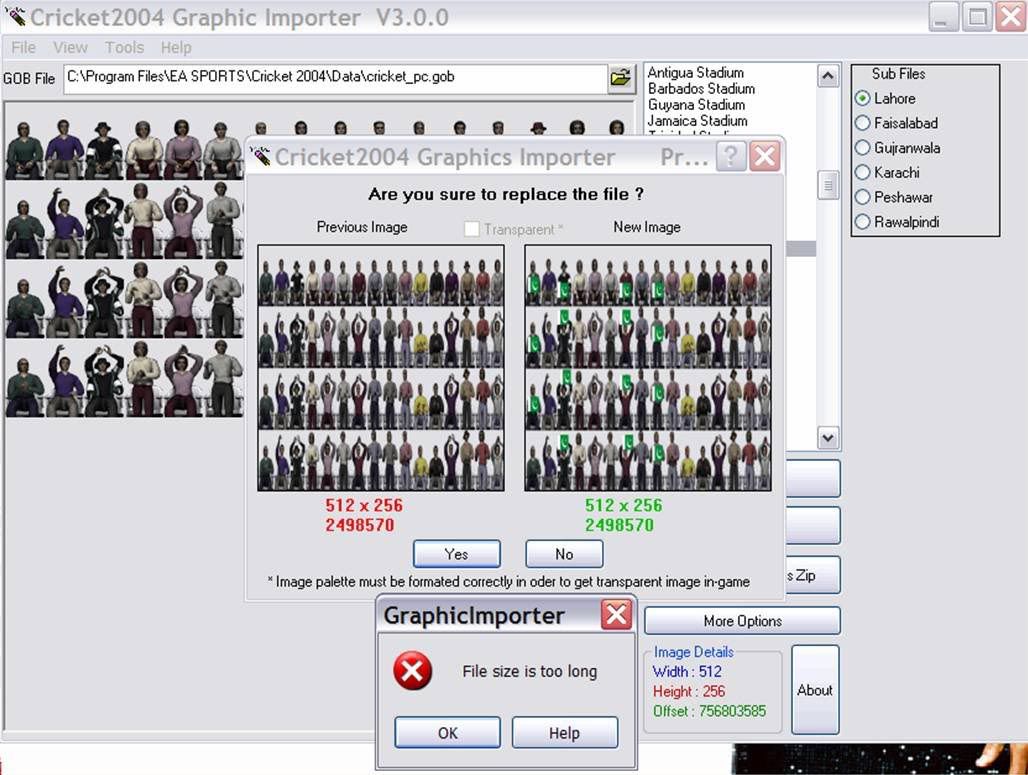Click the 'File size is too long' message

[x=530, y=671]
